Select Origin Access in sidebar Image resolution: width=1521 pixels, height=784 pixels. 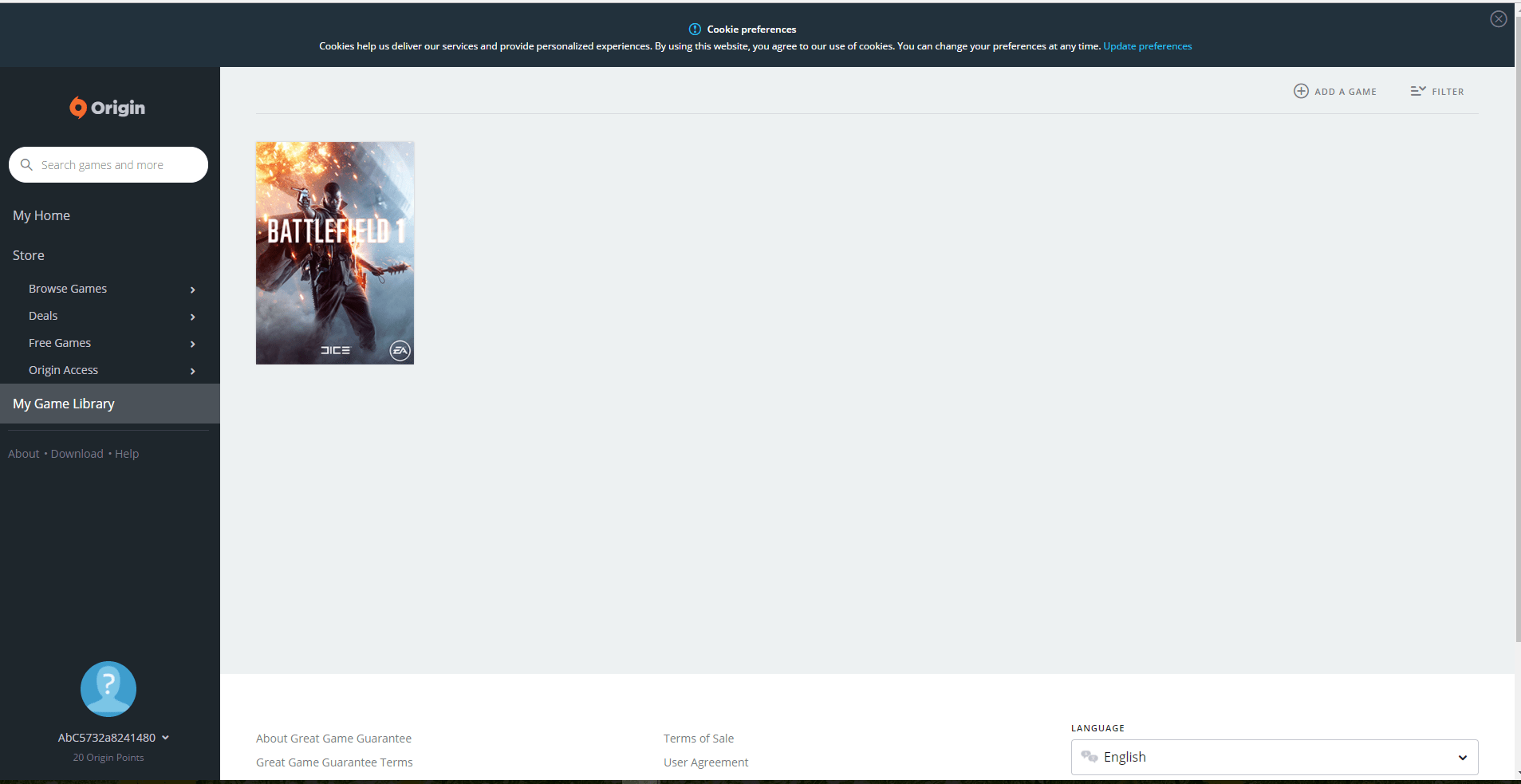pyautogui.click(x=63, y=370)
